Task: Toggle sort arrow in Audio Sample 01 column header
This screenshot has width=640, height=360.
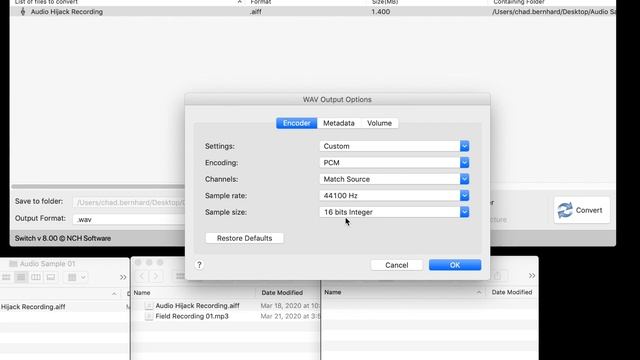Action: click(x=114, y=293)
